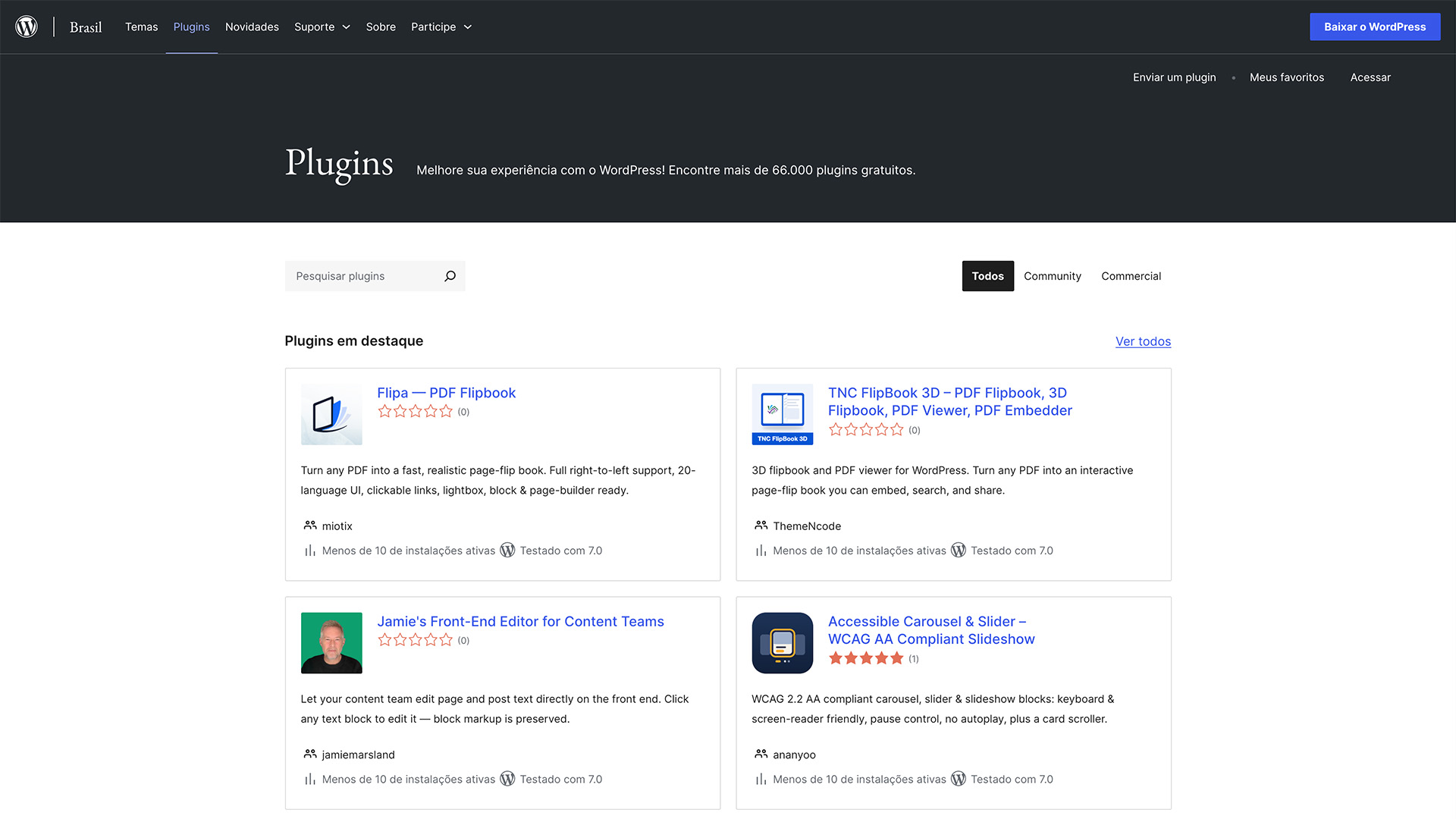Click the WordPress logo in header
This screenshot has width=1456, height=819.
point(27,27)
